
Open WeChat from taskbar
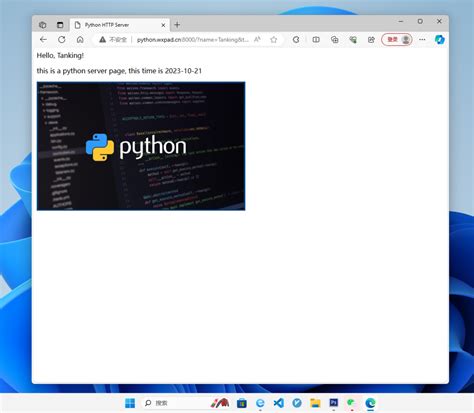coord(352,403)
